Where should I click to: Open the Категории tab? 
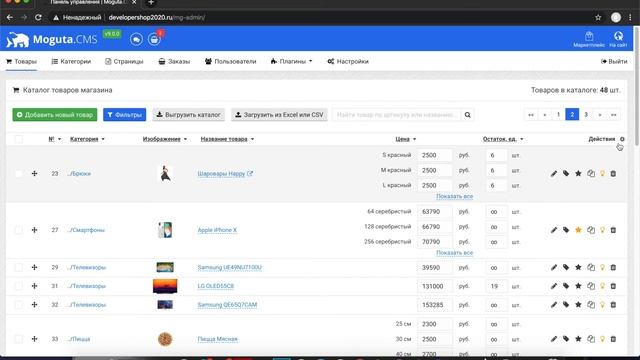click(71, 62)
